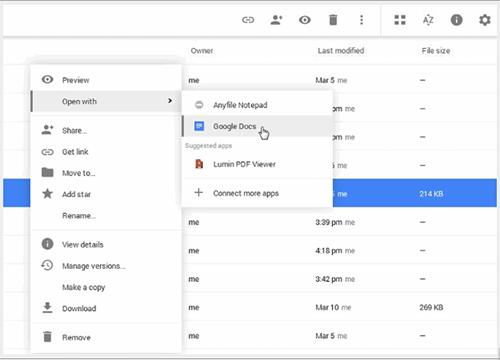500x360 pixels.
Task: Open with Google Docs
Action: pyautogui.click(x=257, y=126)
